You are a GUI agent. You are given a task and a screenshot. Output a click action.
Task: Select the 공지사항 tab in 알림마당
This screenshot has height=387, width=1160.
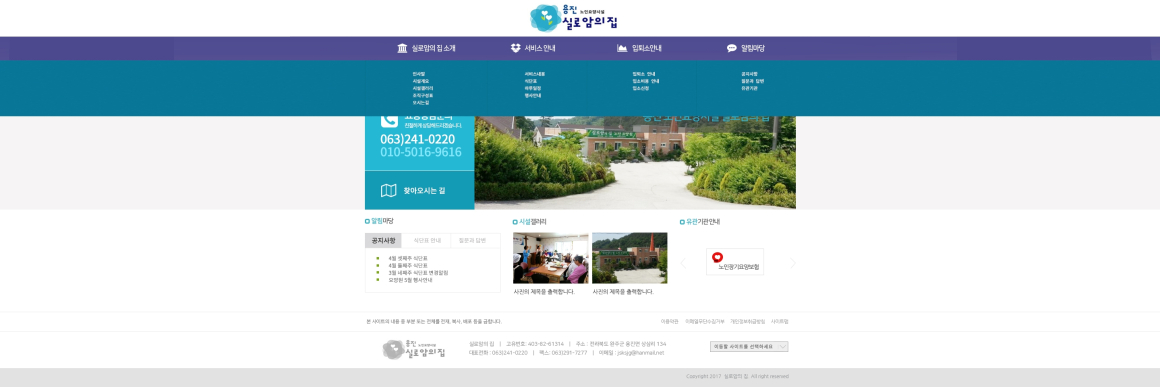tap(383, 240)
